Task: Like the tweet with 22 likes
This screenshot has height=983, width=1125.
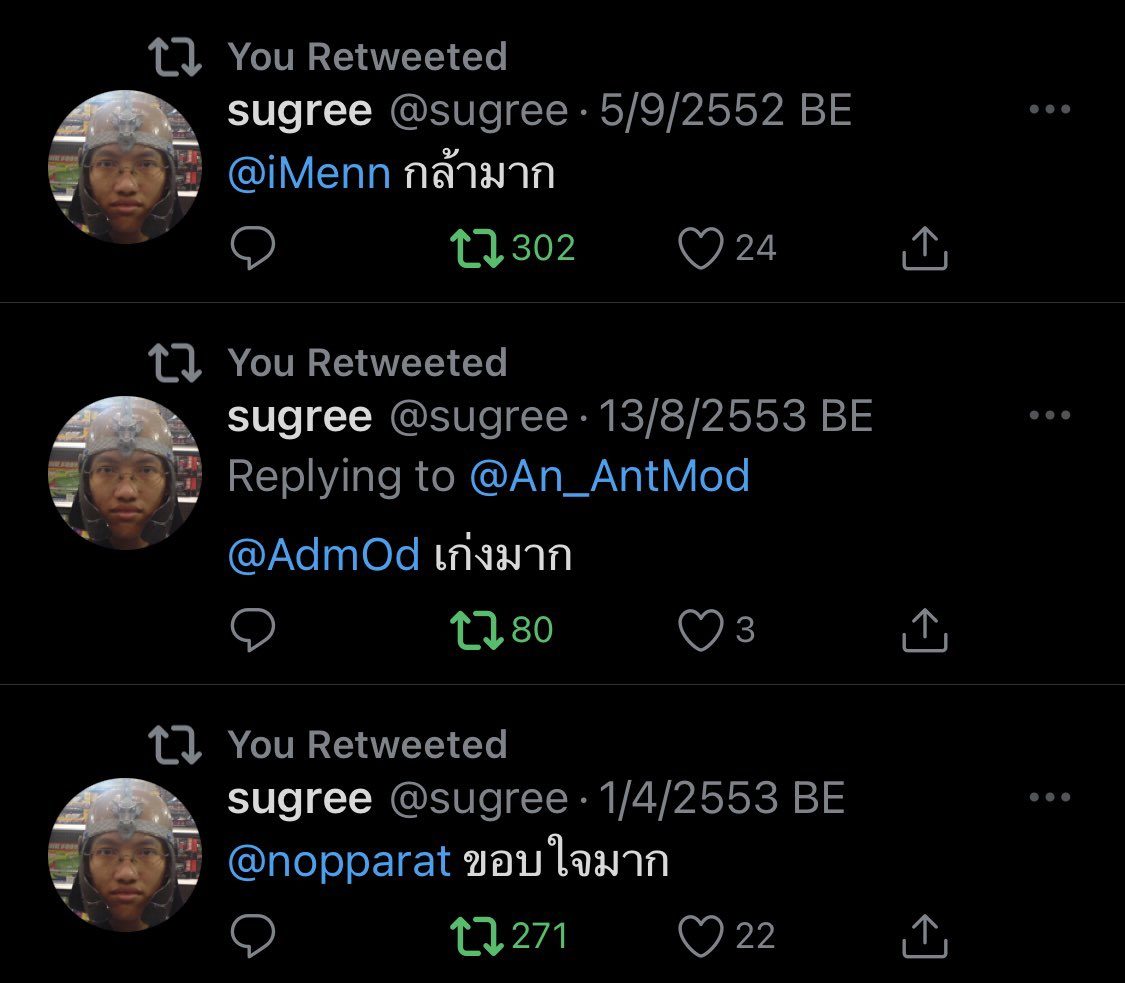Action: pos(700,936)
